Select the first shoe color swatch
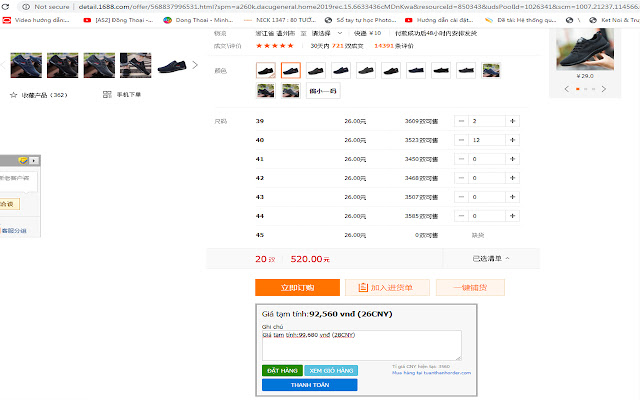The height and width of the screenshot is (400, 640). (x=265, y=70)
